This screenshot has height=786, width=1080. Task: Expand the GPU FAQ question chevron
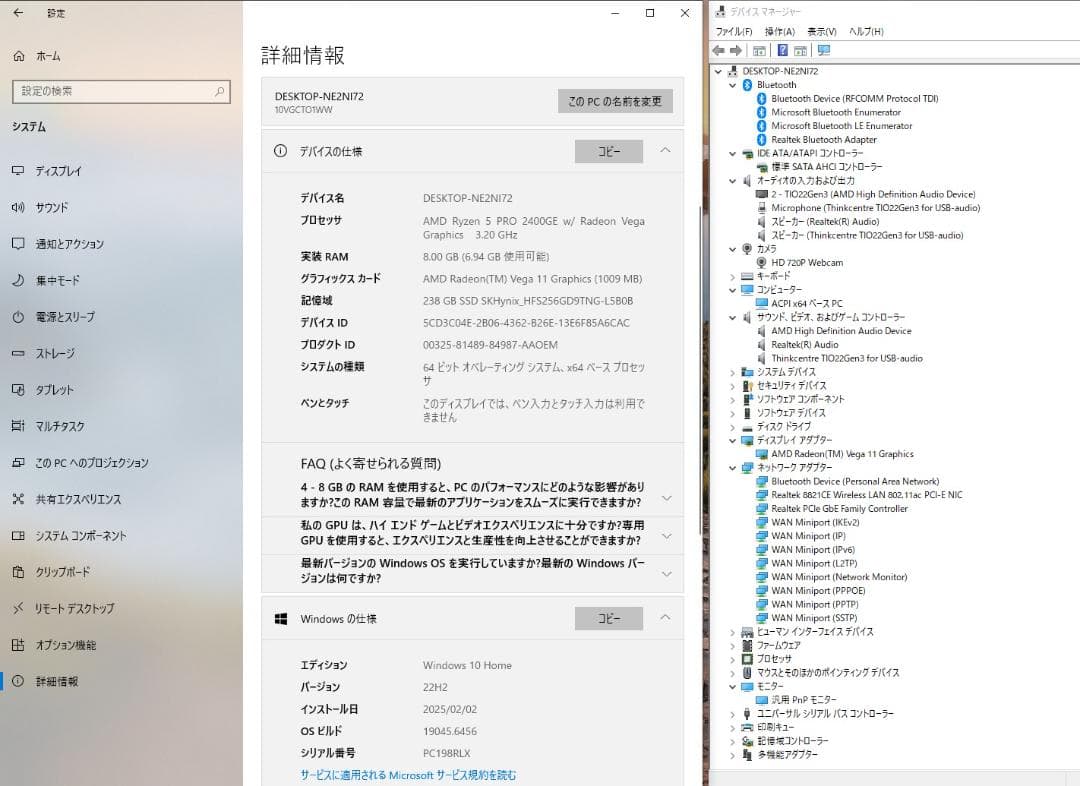(x=666, y=535)
